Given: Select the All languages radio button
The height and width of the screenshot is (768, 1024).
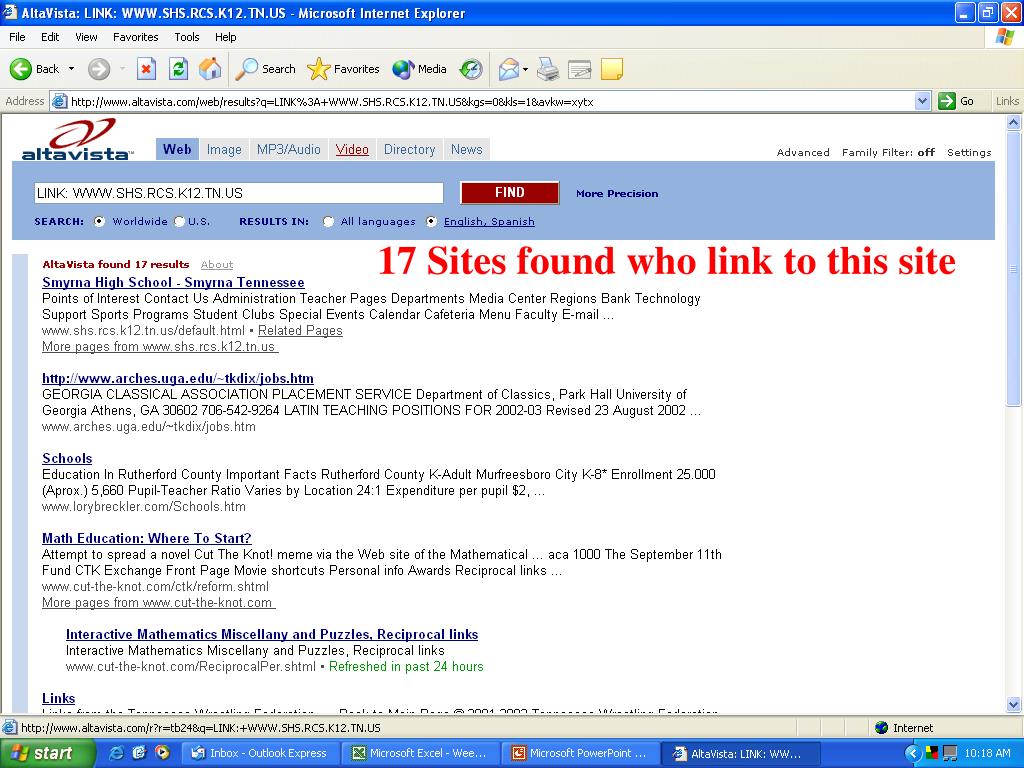Looking at the screenshot, I should [x=328, y=221].
